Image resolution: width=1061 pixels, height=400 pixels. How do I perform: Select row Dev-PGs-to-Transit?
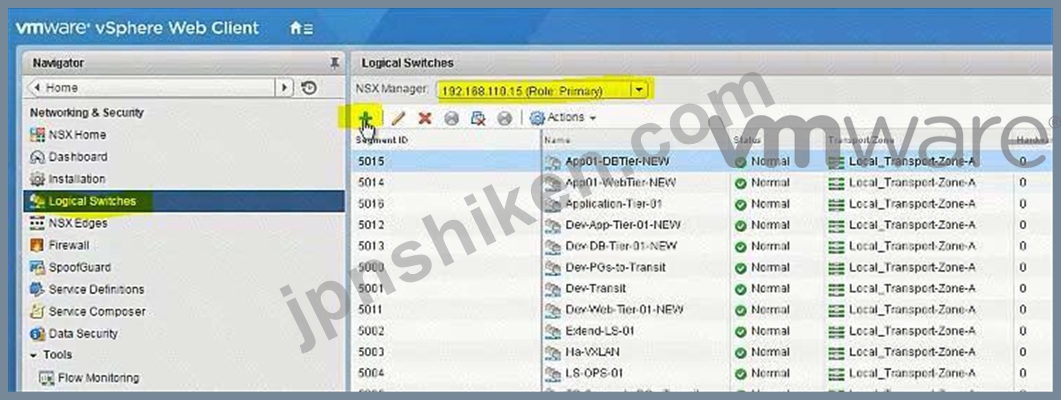point(701,267)
